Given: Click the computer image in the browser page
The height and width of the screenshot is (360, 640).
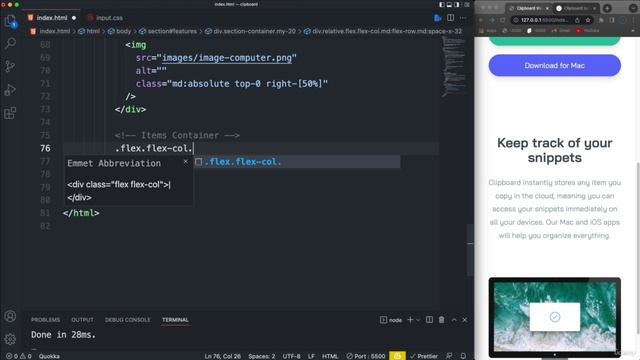Looking at the screenshot, I should (x=555, y=317).
